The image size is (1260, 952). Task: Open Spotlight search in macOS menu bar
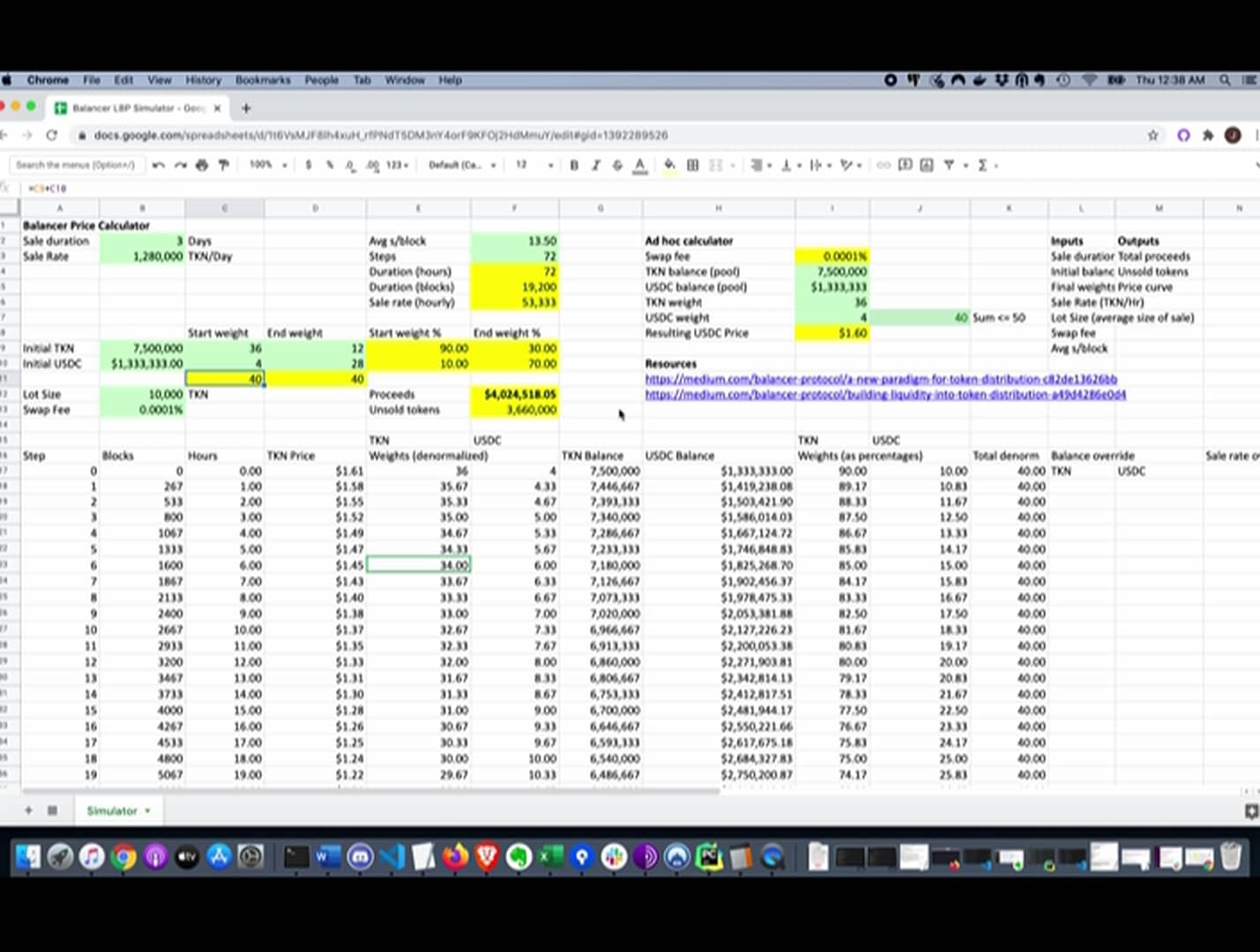[1225, 80]
